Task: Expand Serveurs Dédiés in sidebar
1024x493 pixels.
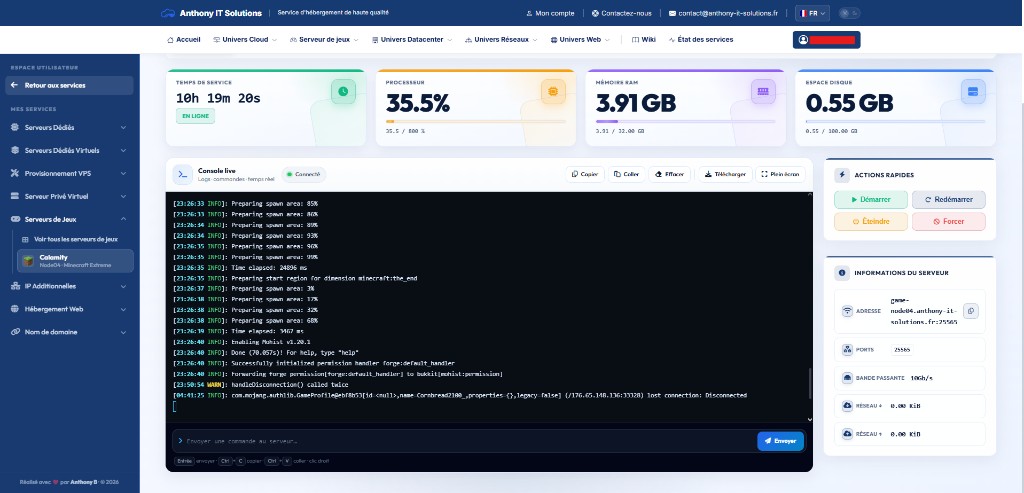Action: [x=69, y=127]
